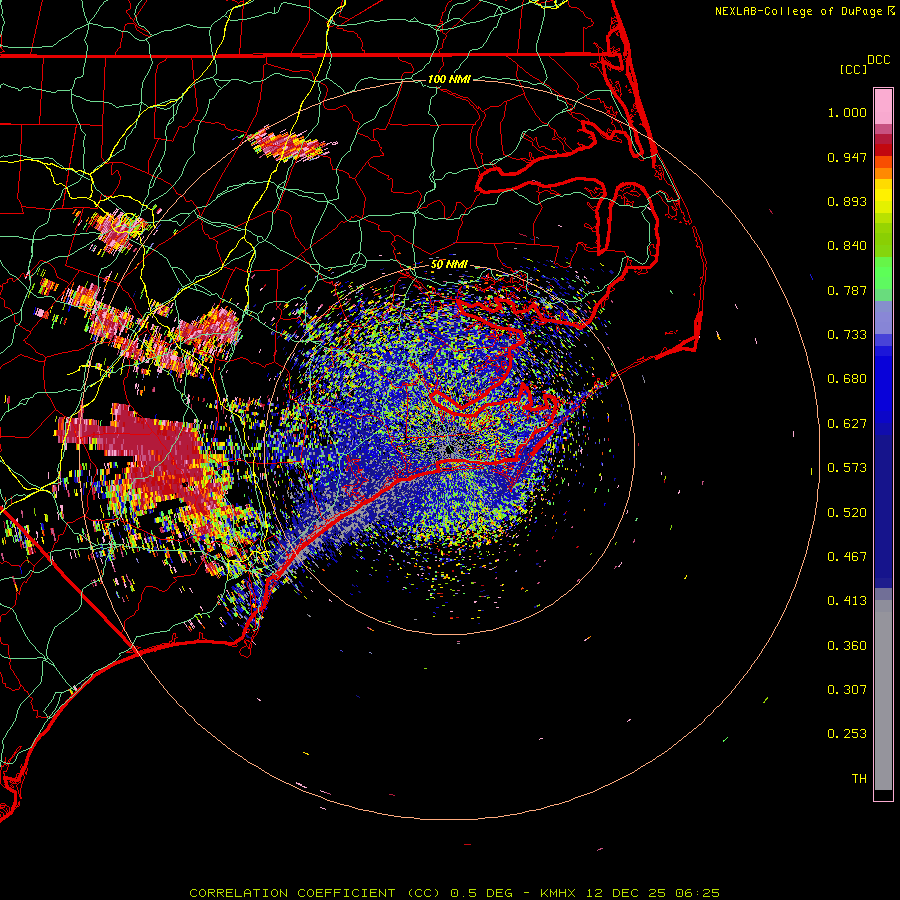Screen dimensions: 900x900
Task: Click the Correlation Coefficient KMHX caption
Action: [454, 893]
